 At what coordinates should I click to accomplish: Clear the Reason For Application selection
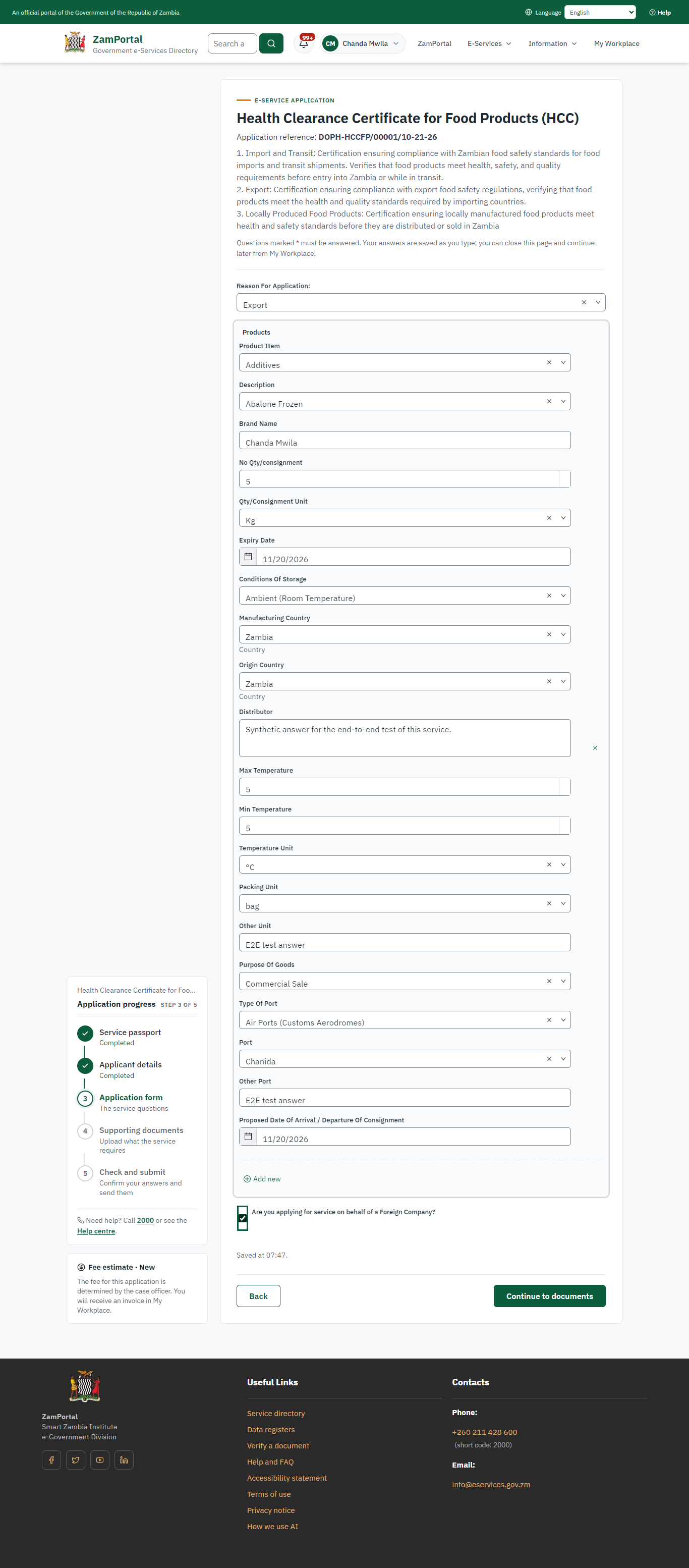pyautogui.click(x=584, y=302)
